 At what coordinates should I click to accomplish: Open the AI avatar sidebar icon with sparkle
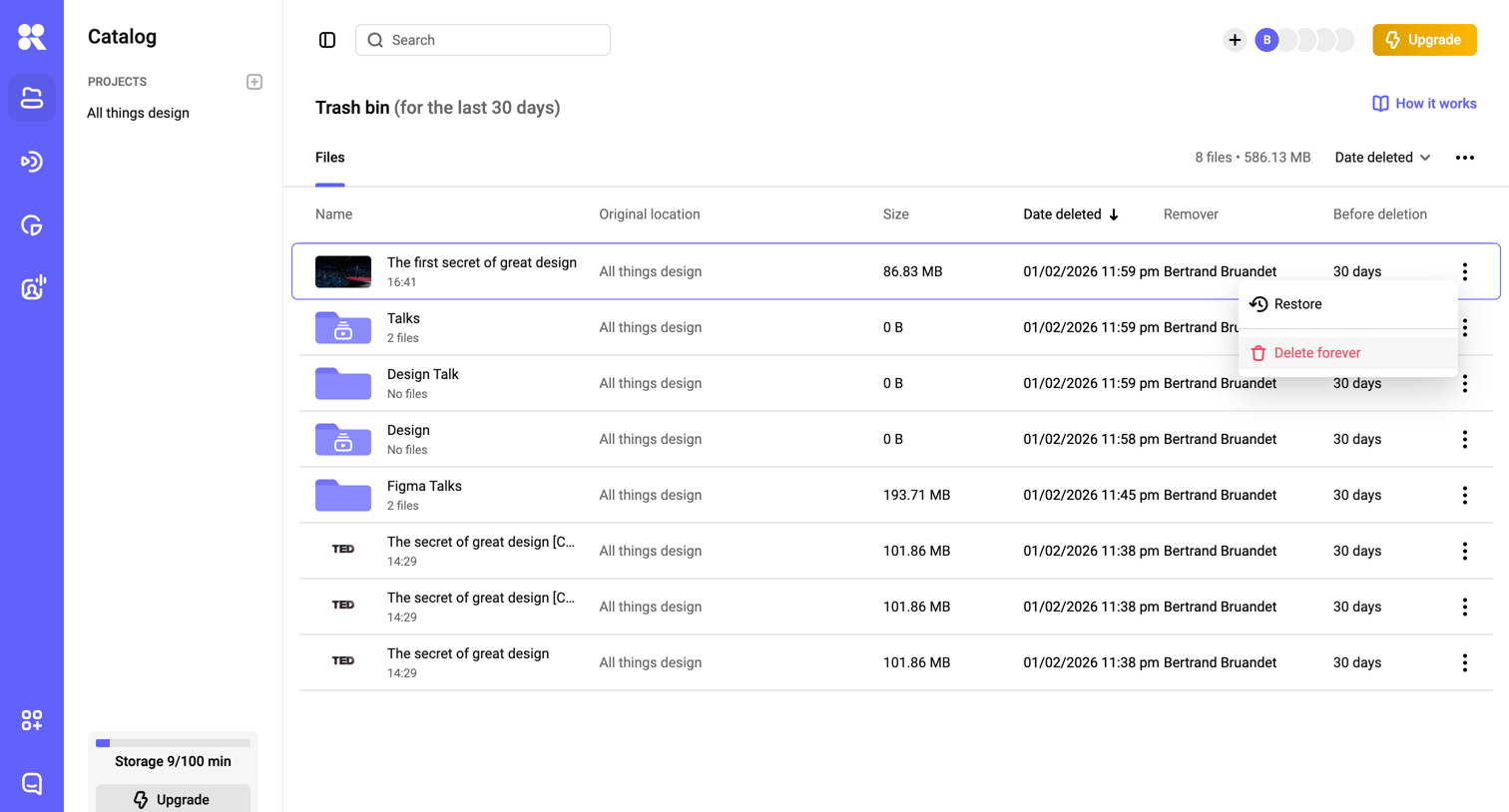tap(32, 288)
